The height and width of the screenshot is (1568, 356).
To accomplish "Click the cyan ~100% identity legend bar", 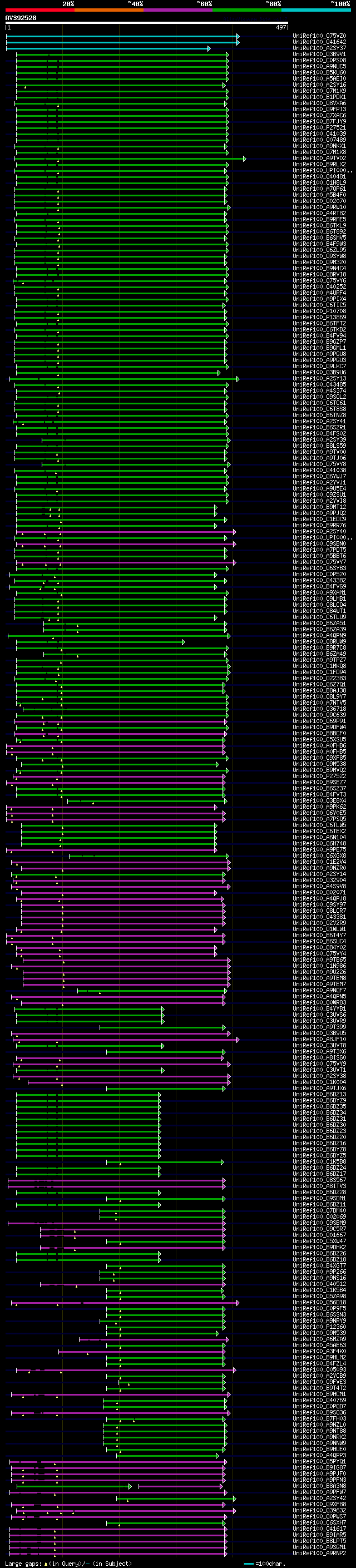I will pyautogui.click(x=316, y=10).
